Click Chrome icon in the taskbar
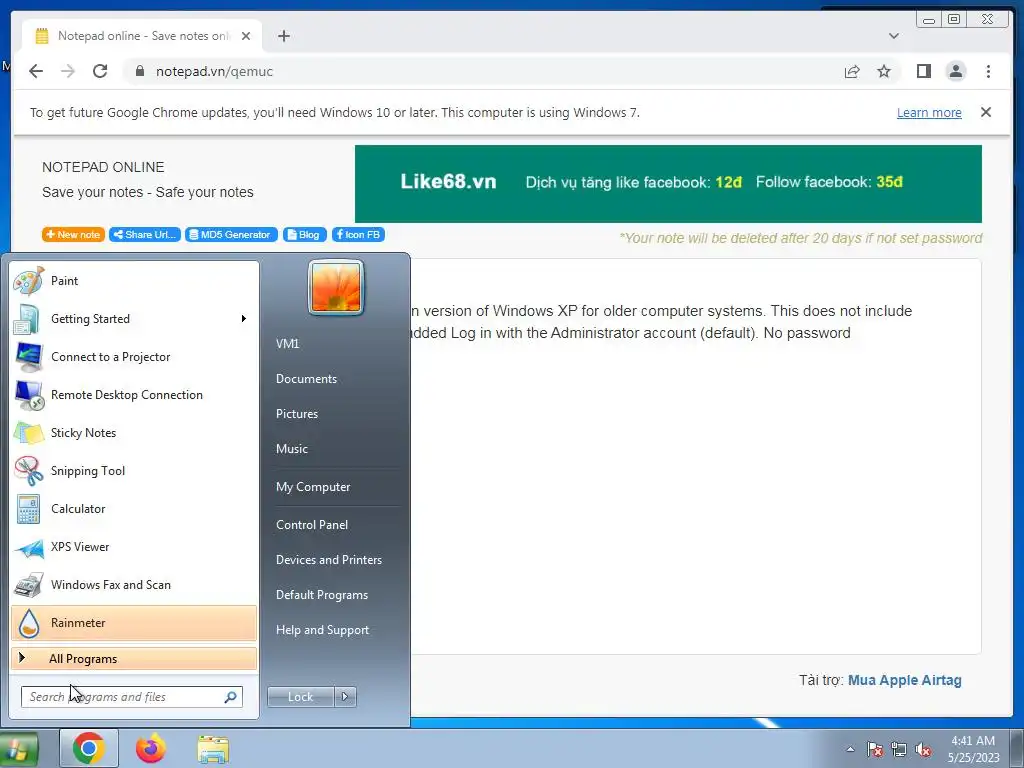Viewport: 1024px width, 768px height. pyautogui.click(x=89, y=748)
